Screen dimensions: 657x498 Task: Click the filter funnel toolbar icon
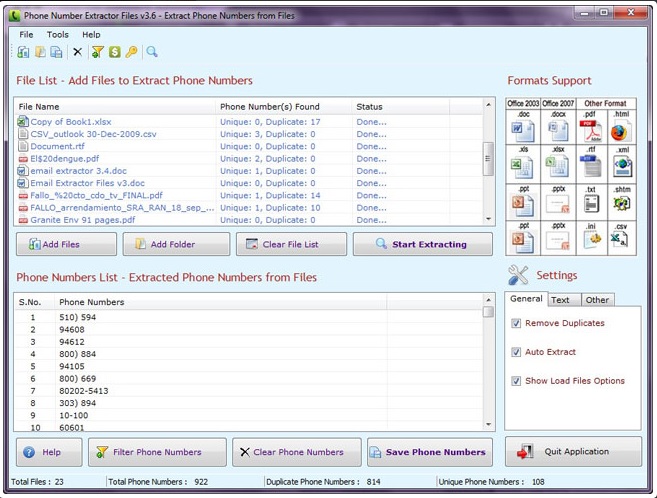[98, 52]
